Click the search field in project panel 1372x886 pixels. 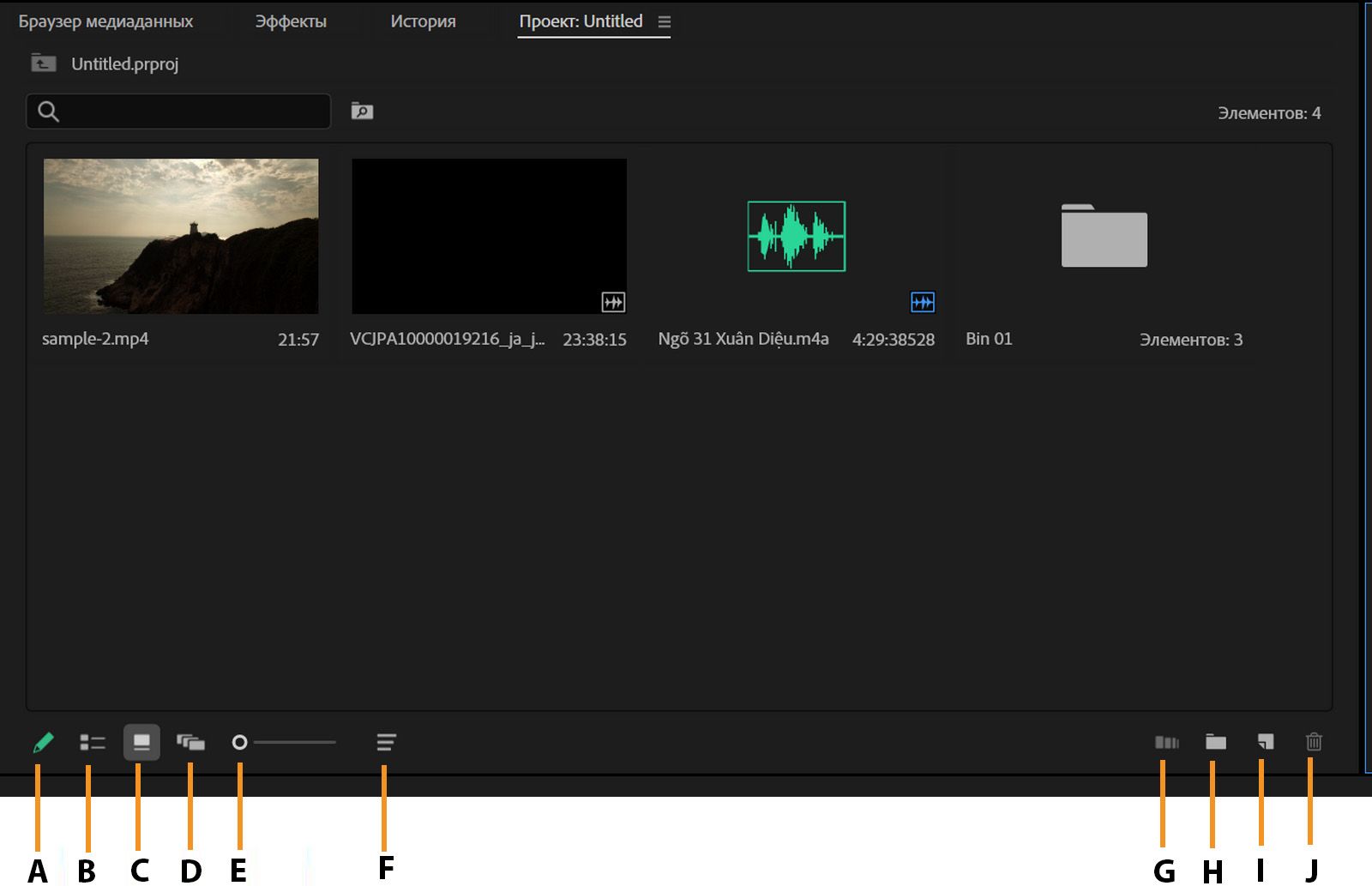coord(178,112)
